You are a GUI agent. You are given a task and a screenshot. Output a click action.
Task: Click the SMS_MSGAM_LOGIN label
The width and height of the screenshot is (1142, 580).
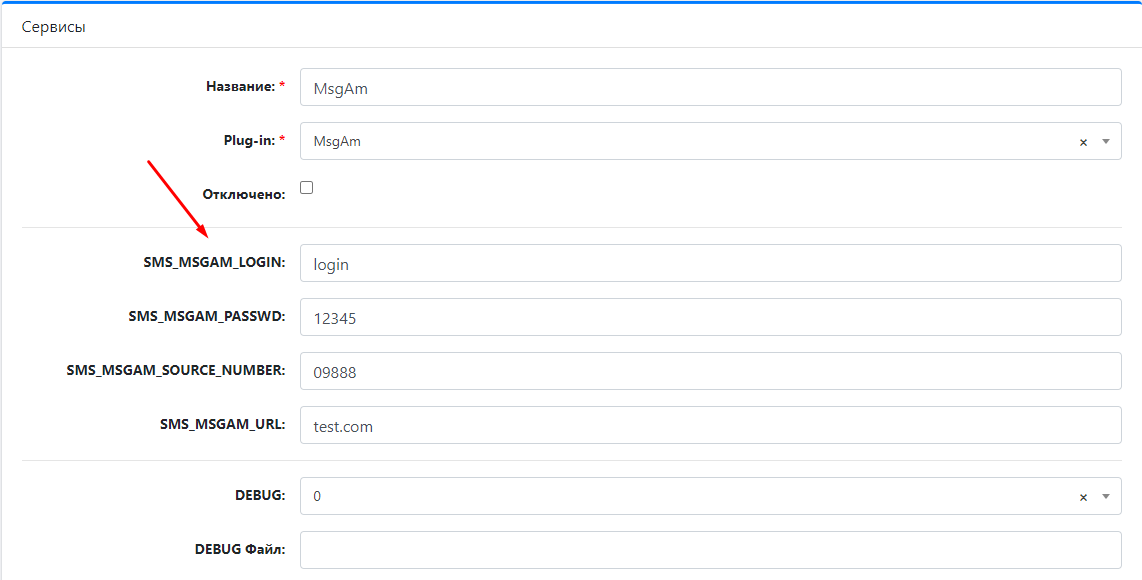click(x=214, y=262)
